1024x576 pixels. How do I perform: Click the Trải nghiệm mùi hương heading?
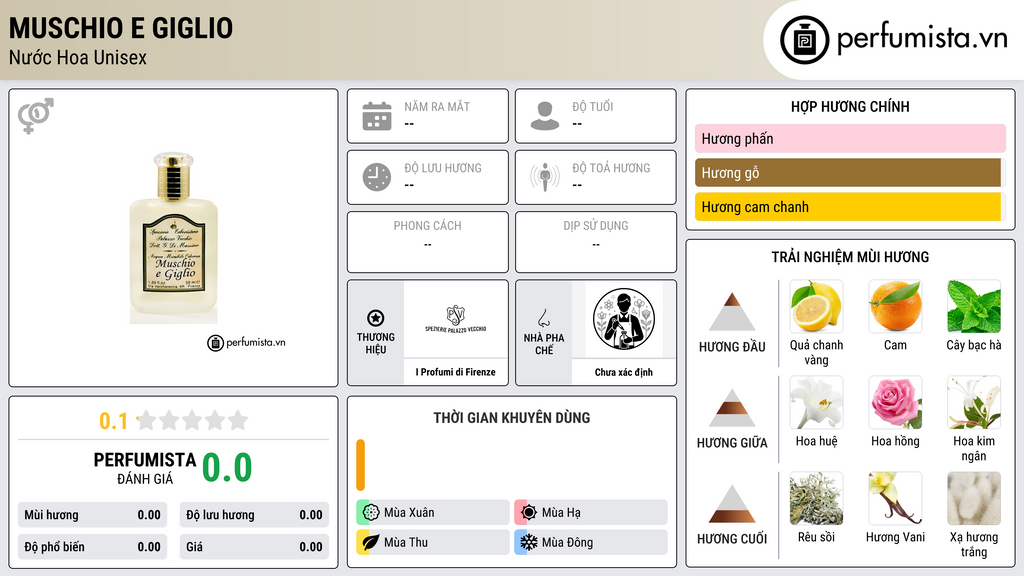[x=850, y=257]
